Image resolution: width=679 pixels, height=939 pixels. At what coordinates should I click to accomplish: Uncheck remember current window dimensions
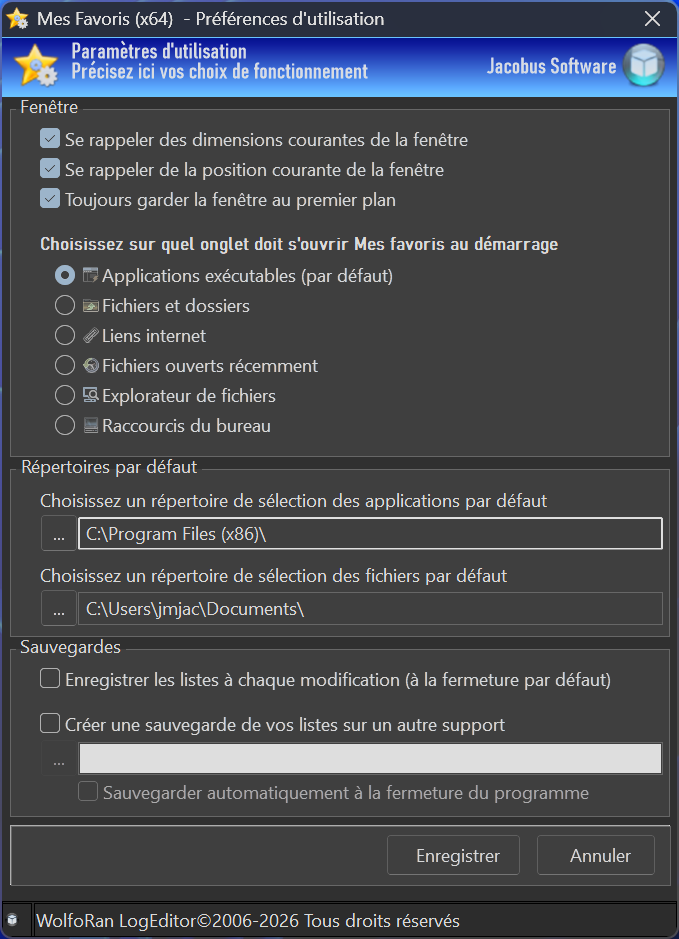(x=50, y=139)
